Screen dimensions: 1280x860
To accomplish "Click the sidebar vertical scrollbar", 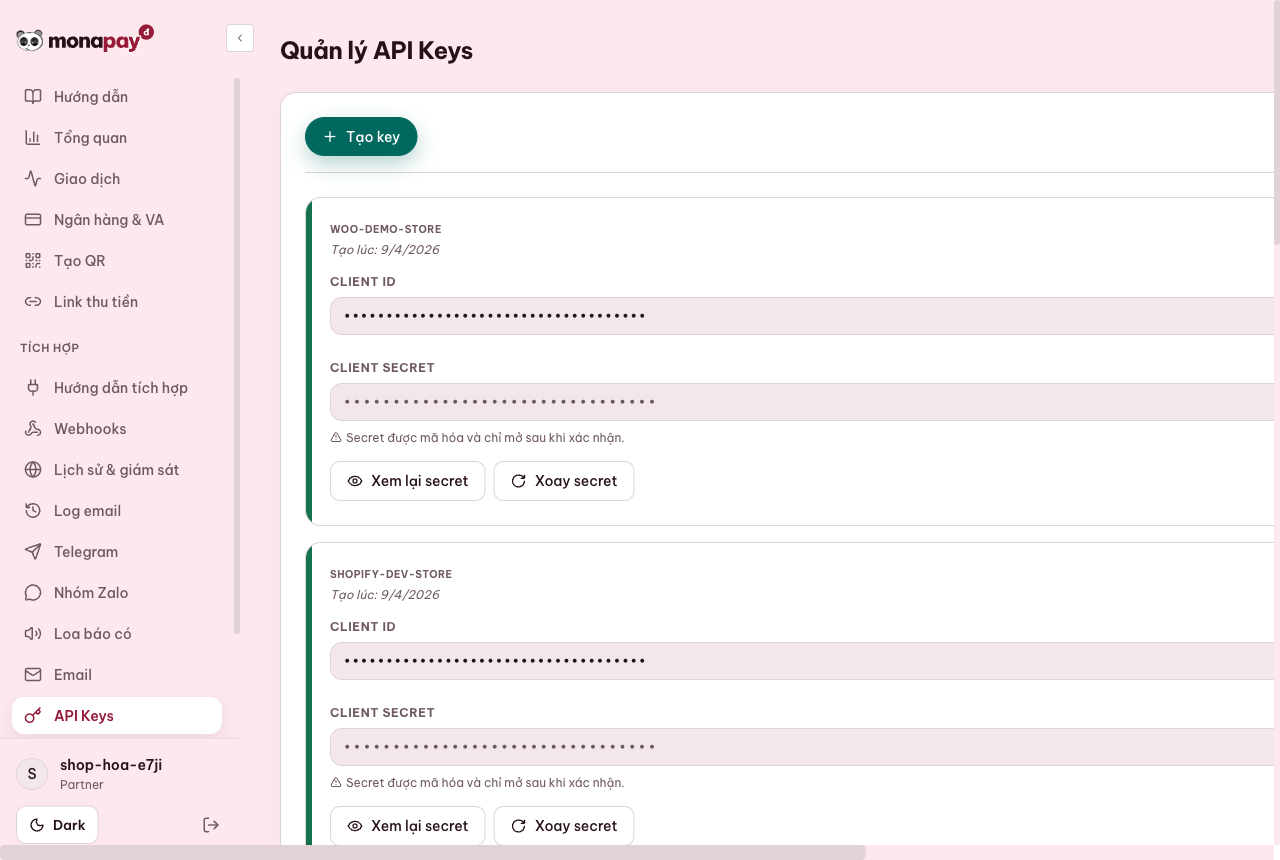I will 237,355.
